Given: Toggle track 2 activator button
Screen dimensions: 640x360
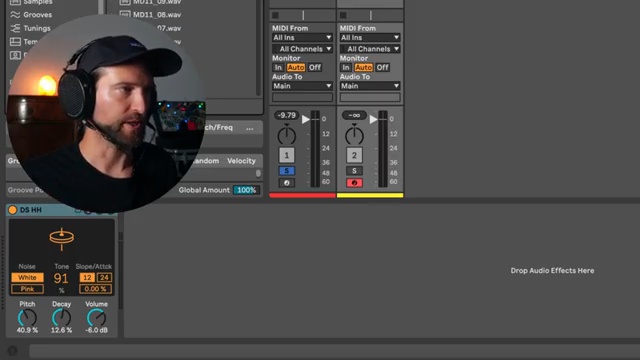Looking at the screenshot, I should (354, 155).
